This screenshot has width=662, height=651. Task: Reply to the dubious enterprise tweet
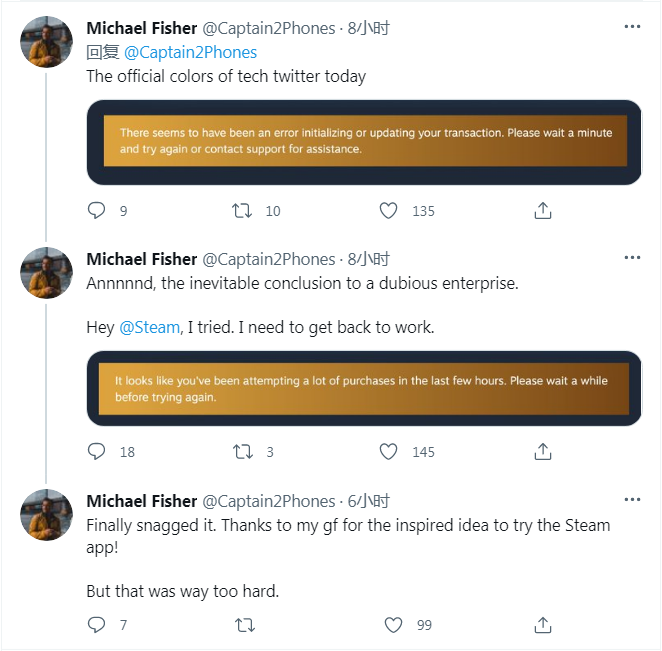pyautogui.click(x=97, y=452)
